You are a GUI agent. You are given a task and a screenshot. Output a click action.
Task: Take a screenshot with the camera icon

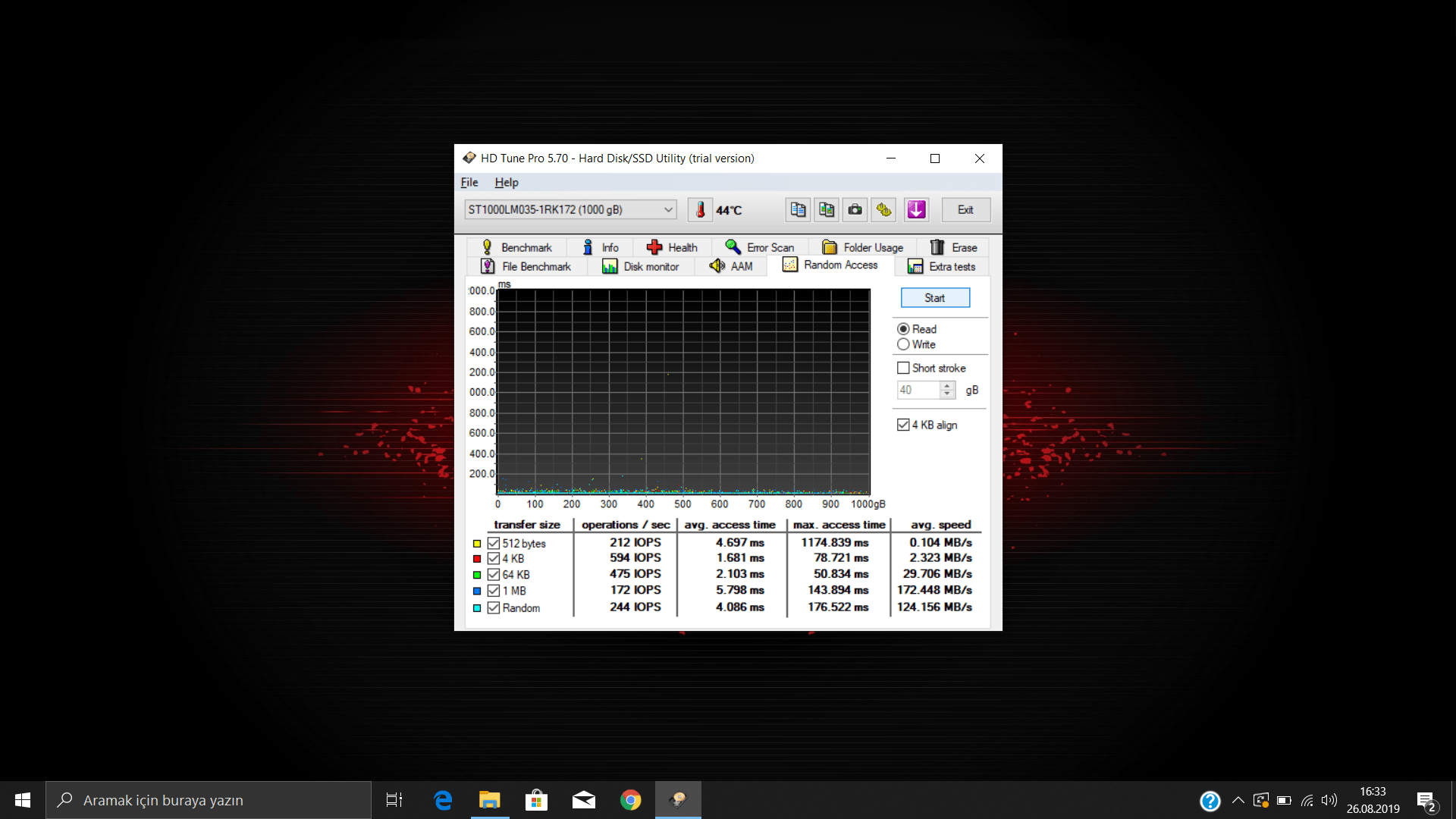[855, 209]
